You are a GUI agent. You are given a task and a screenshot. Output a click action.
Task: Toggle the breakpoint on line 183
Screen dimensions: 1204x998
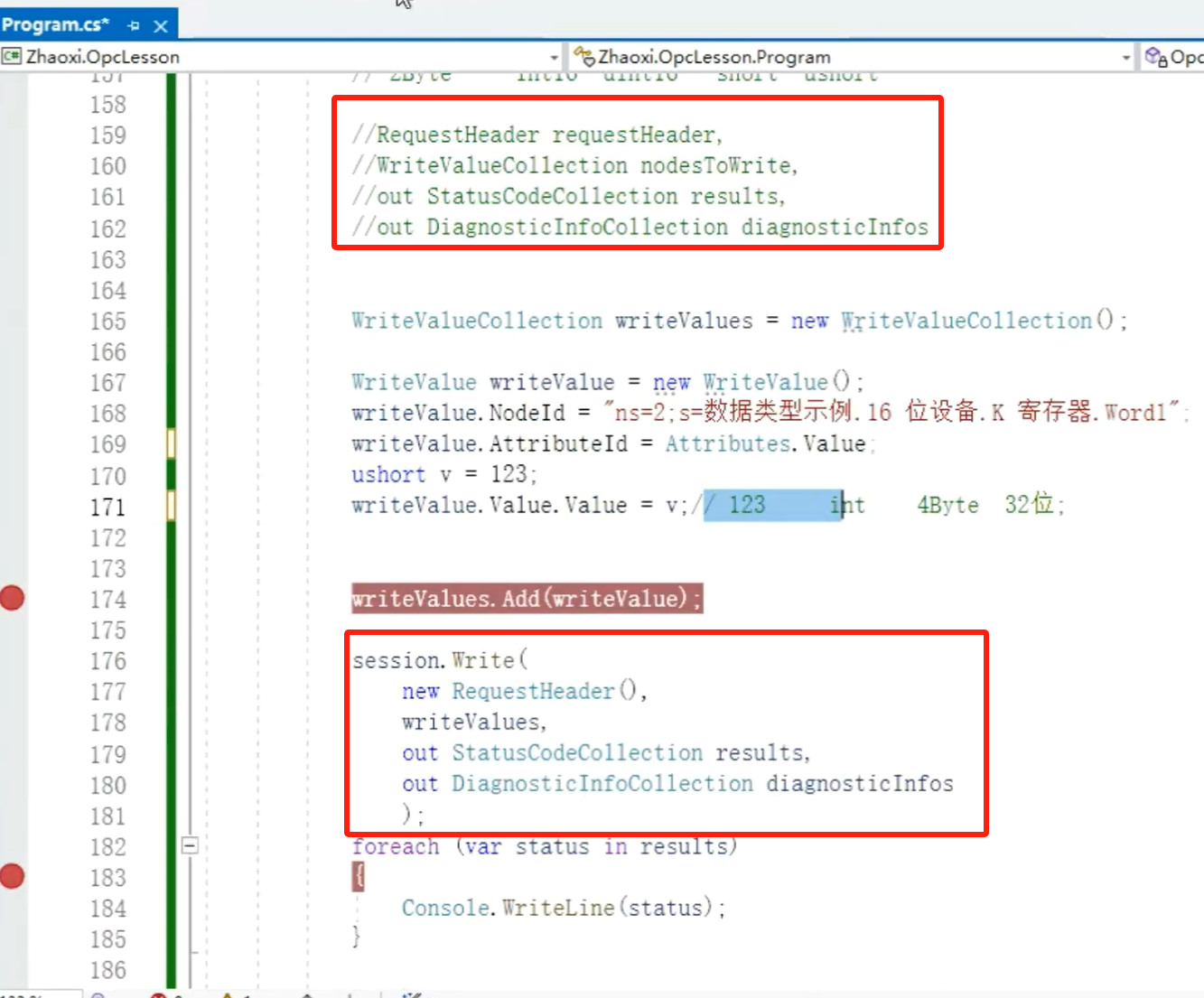click(13, 876)
